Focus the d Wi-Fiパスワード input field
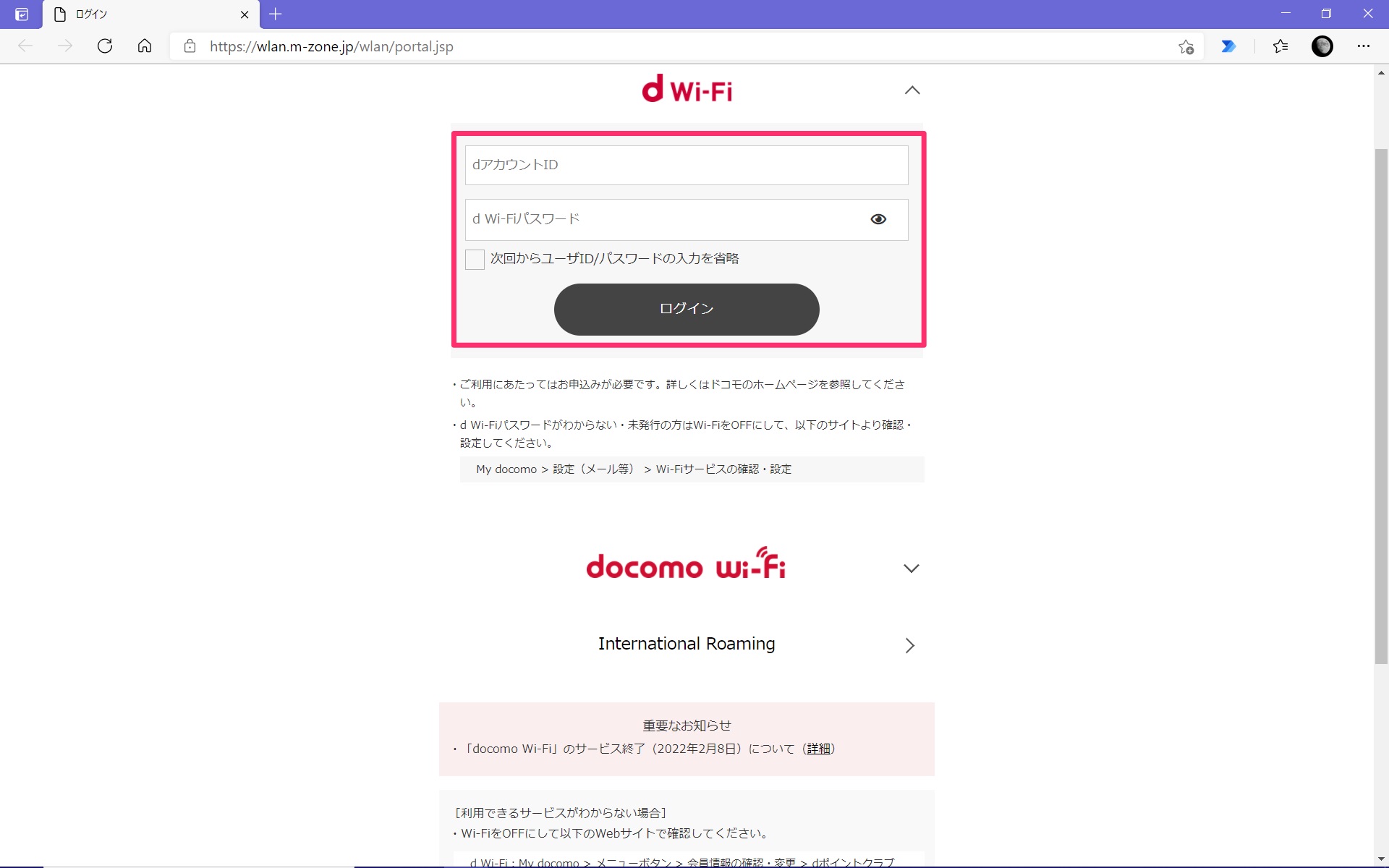 pos(687,219)
